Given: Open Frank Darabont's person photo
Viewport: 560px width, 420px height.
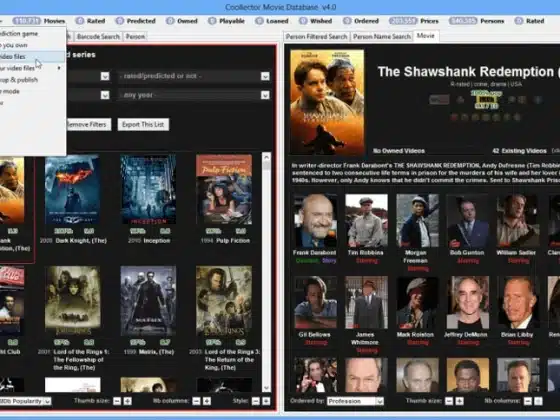Looking at the screenshot, I should pyautogui.click(x=315, y=221).
